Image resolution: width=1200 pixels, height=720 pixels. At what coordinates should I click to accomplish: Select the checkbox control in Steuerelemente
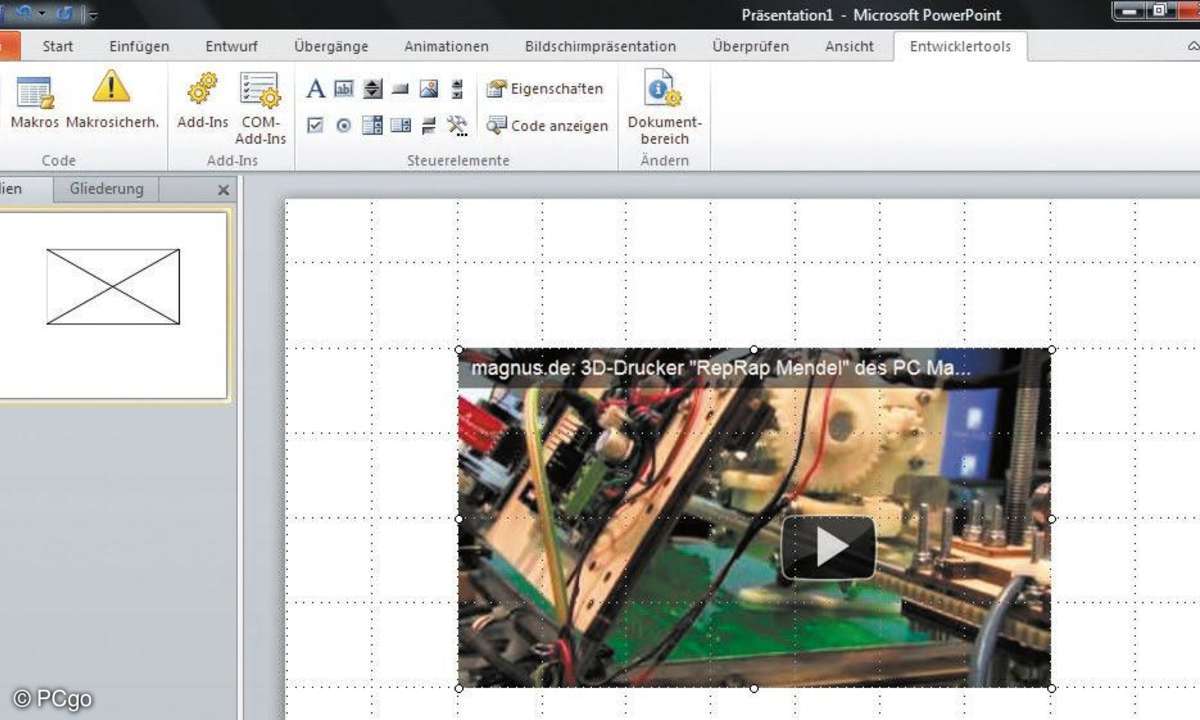coord(315,125)
